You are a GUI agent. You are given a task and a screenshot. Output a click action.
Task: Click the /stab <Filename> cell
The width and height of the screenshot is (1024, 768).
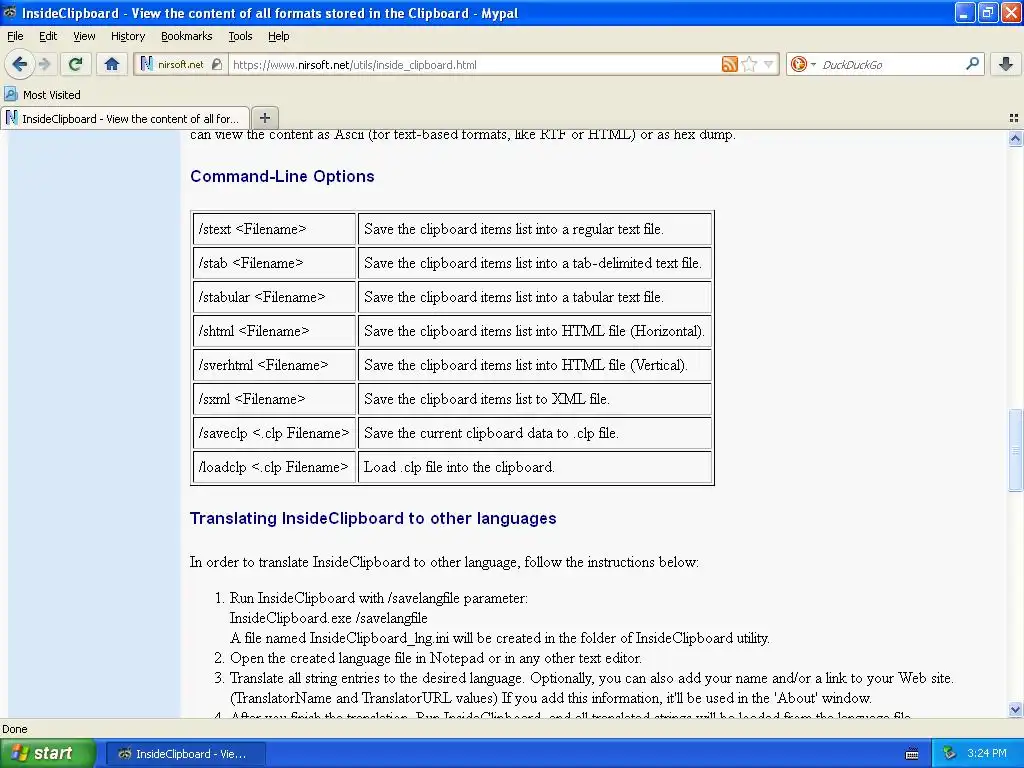click(x=274, y=263)
